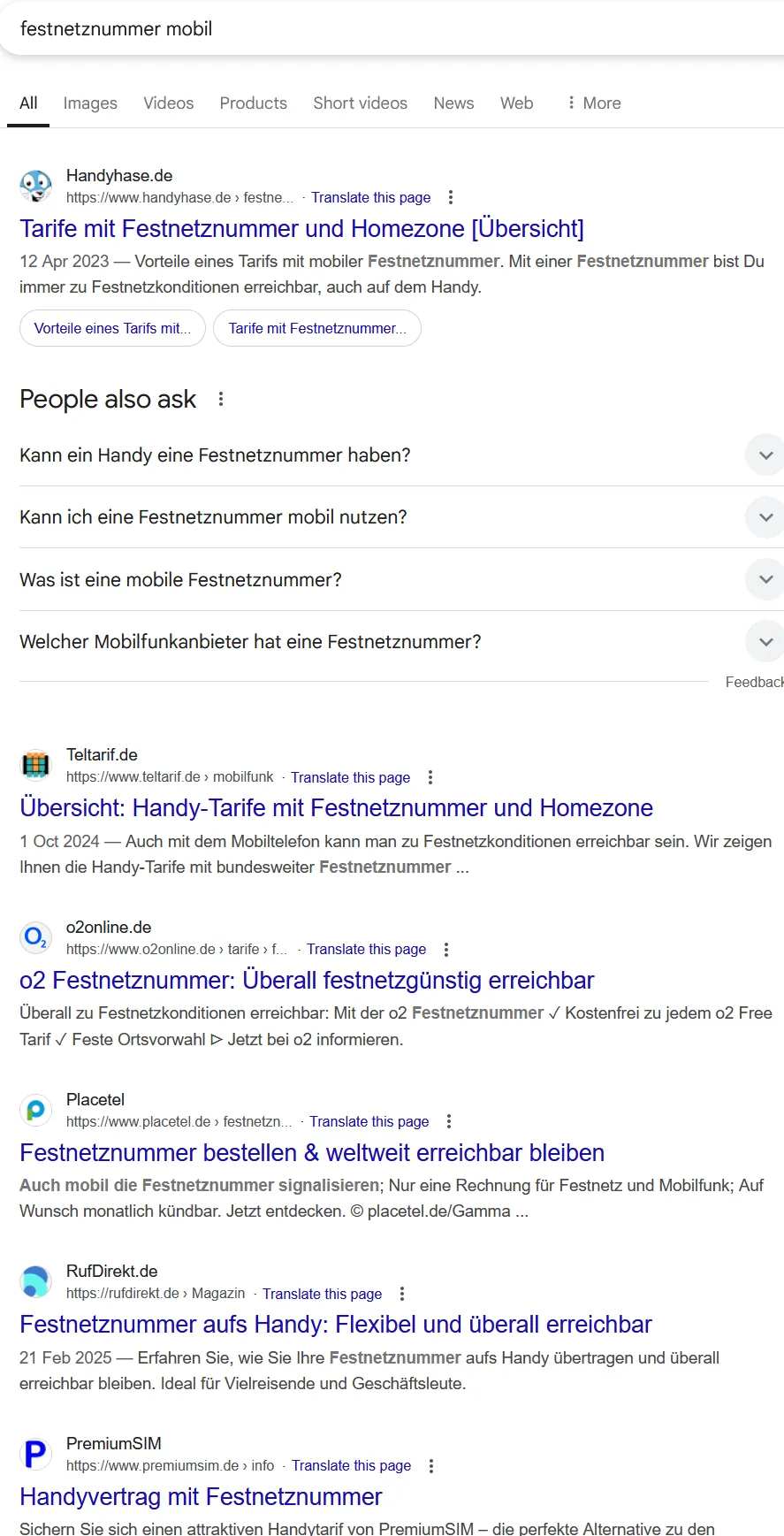Viewport: 784px width, 1536px height.
Task: Expand 'Kann ich eine Festnetznummer mobil nutzen?'
Action: [764, 516]
